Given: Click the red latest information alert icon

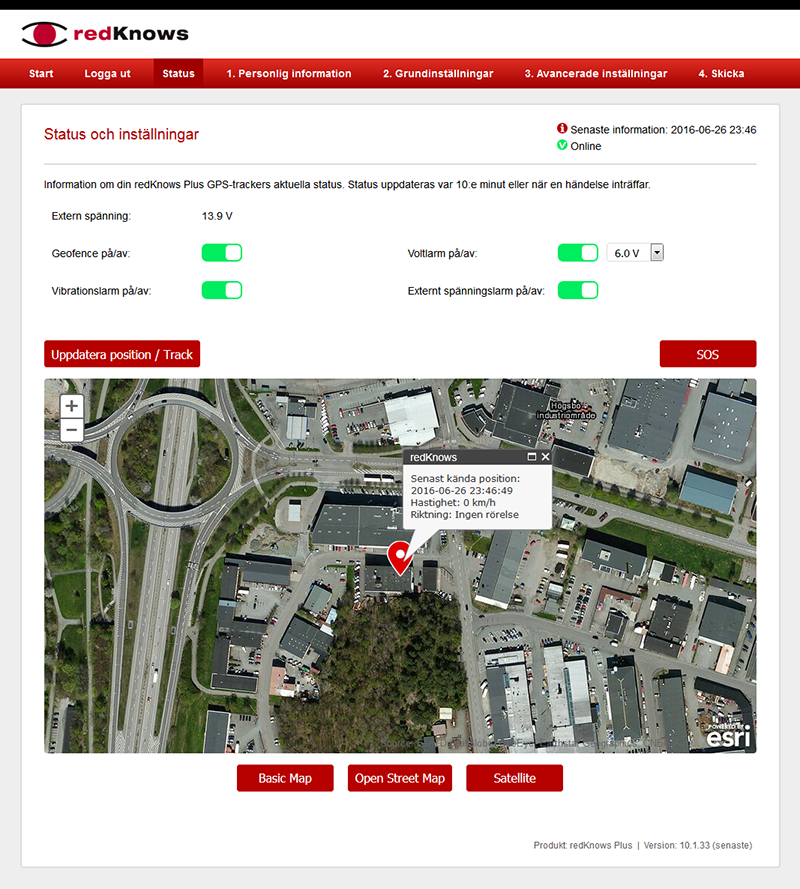Looking at the screenshot, I should (x=562, y=129).
